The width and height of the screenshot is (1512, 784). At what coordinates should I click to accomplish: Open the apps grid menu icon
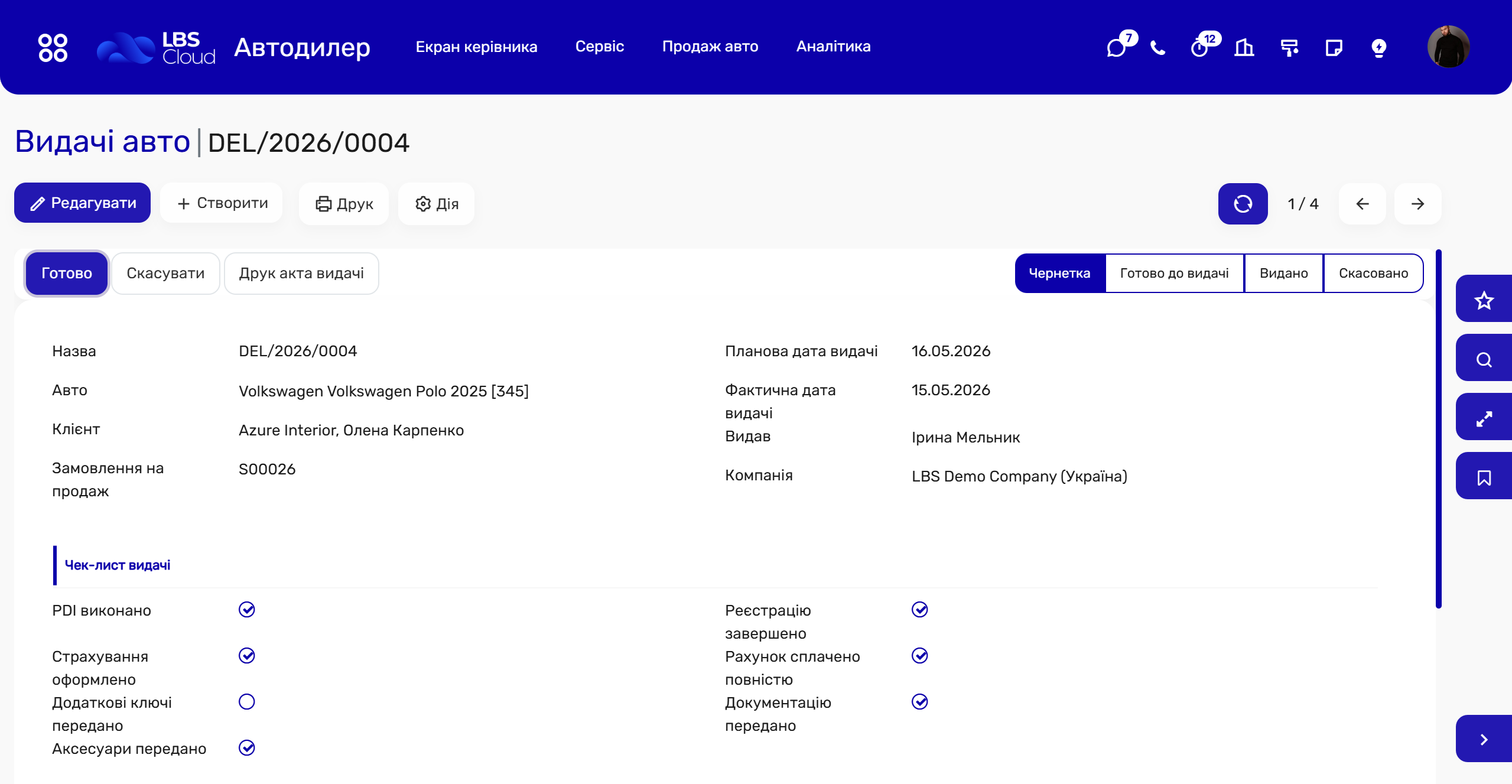coord(53,47)
